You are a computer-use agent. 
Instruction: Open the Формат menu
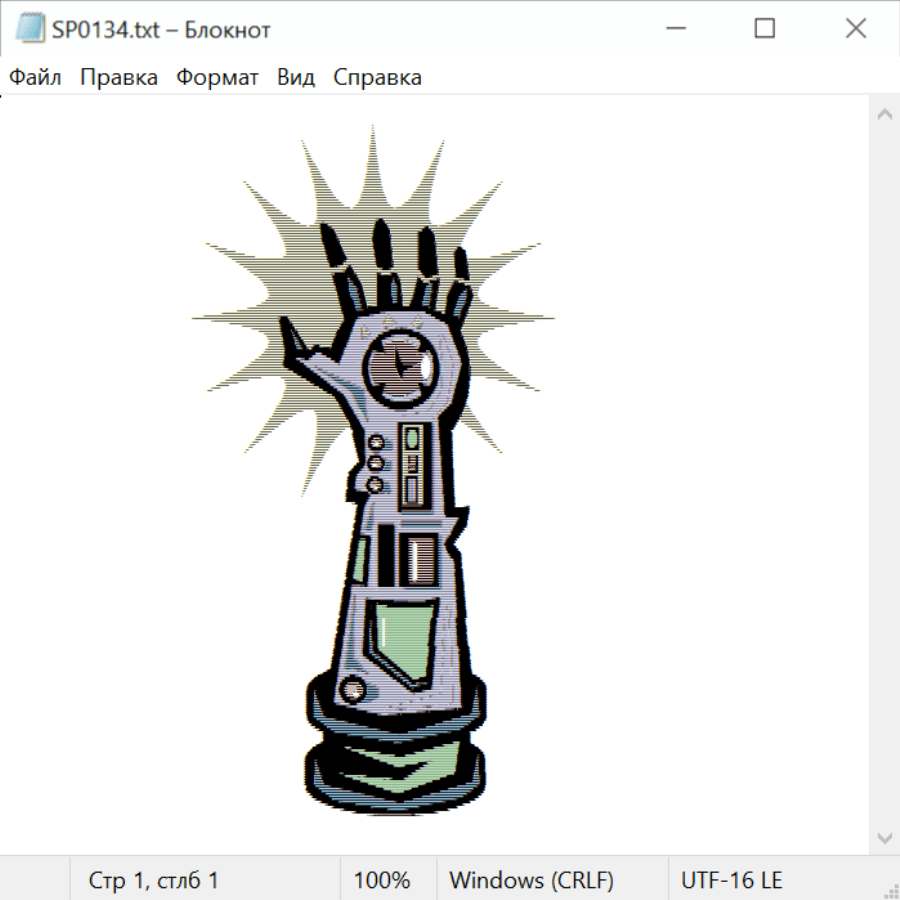coord(217,78)
